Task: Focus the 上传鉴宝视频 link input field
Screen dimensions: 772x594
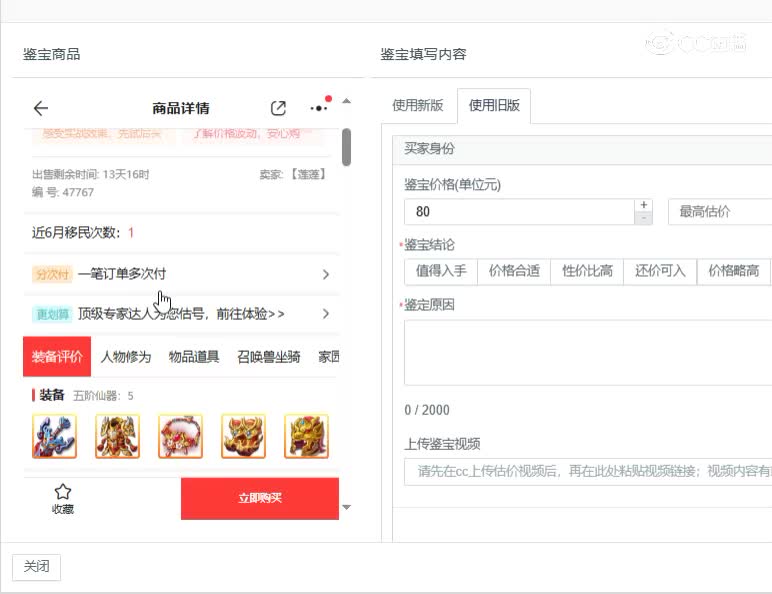Action: pyautogui.click(x=588, y=472)
